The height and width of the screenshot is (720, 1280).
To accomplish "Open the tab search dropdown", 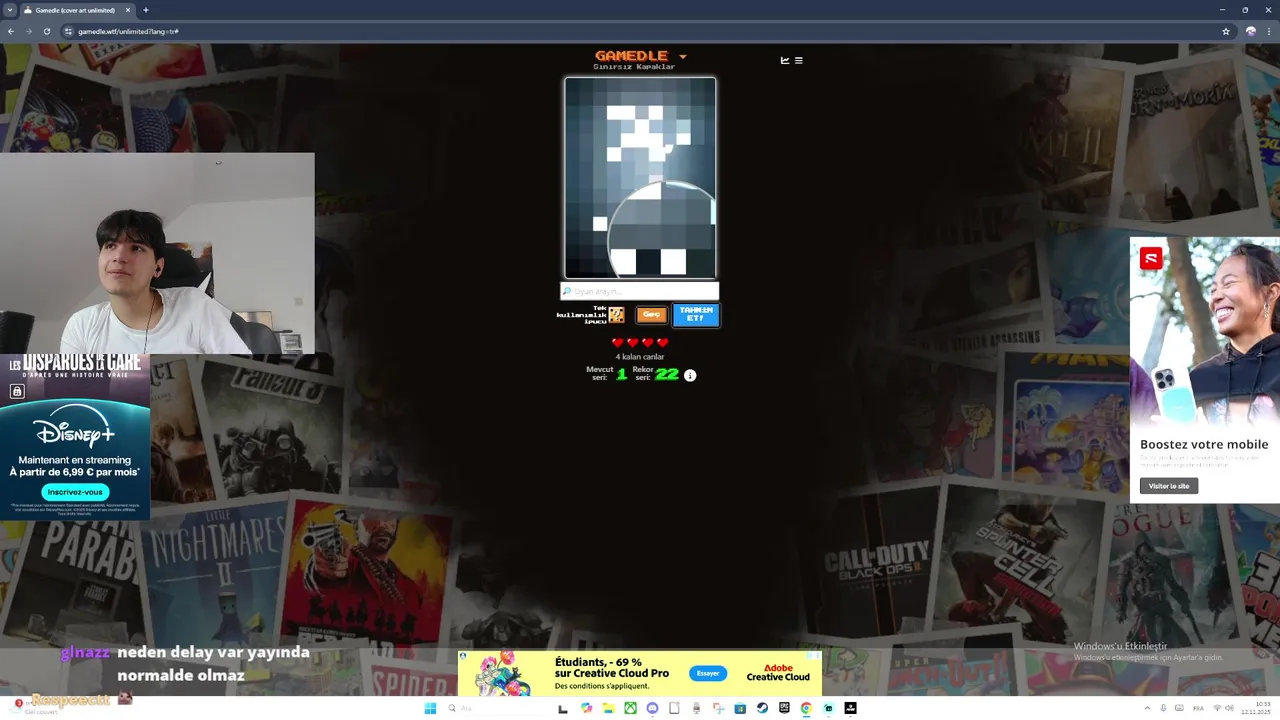I will click(10, 10).
